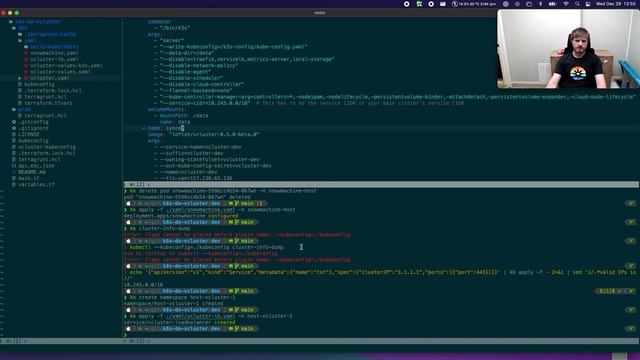This screenshot has width=640, height=360.
Task: Click the vcluster-values.yaml file icon
Action: click(26, 72)
